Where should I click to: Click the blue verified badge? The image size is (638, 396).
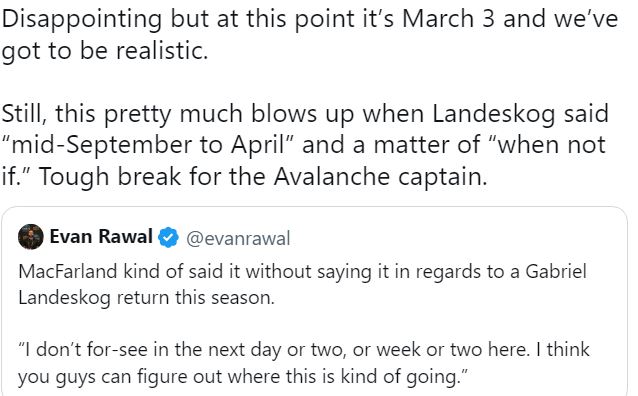168,237
